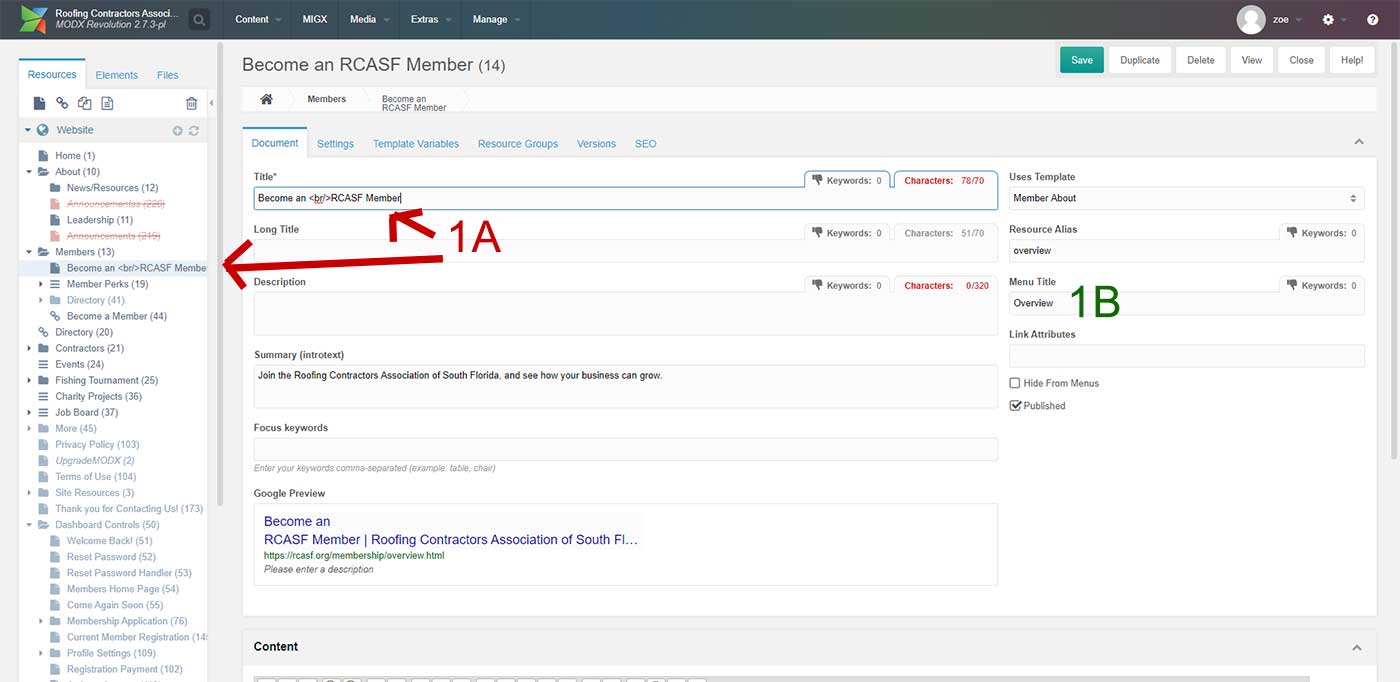Collapse the Members folder in tree

coord(30,252)
